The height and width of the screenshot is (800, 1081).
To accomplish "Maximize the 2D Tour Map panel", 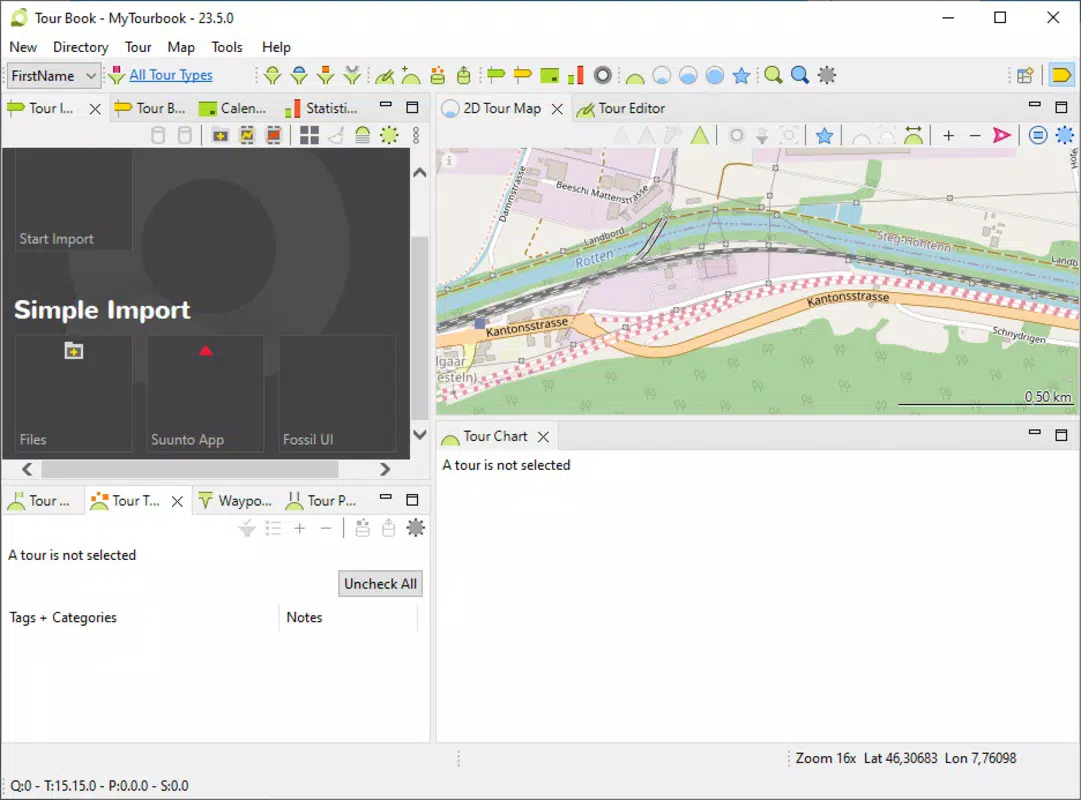I will point(1061,107).
